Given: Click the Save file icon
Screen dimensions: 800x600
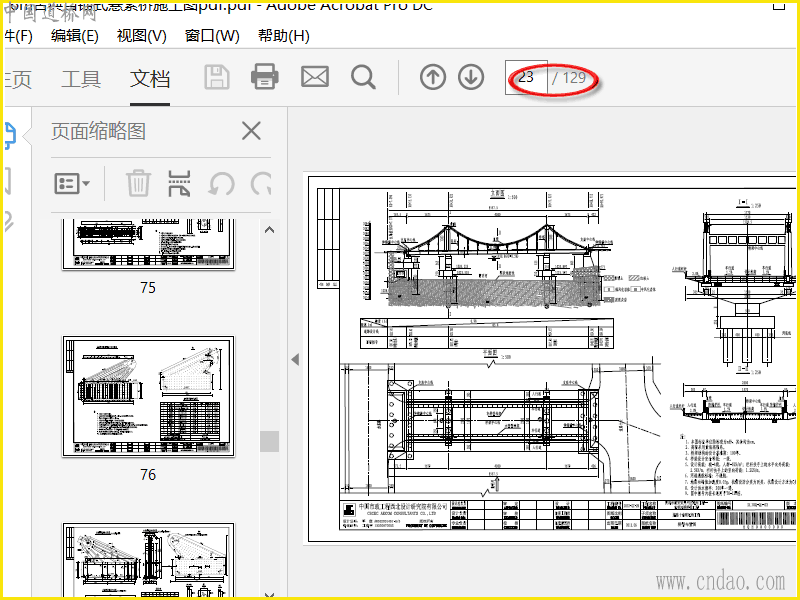Looking at the screenshot, I should pos(217,78).
